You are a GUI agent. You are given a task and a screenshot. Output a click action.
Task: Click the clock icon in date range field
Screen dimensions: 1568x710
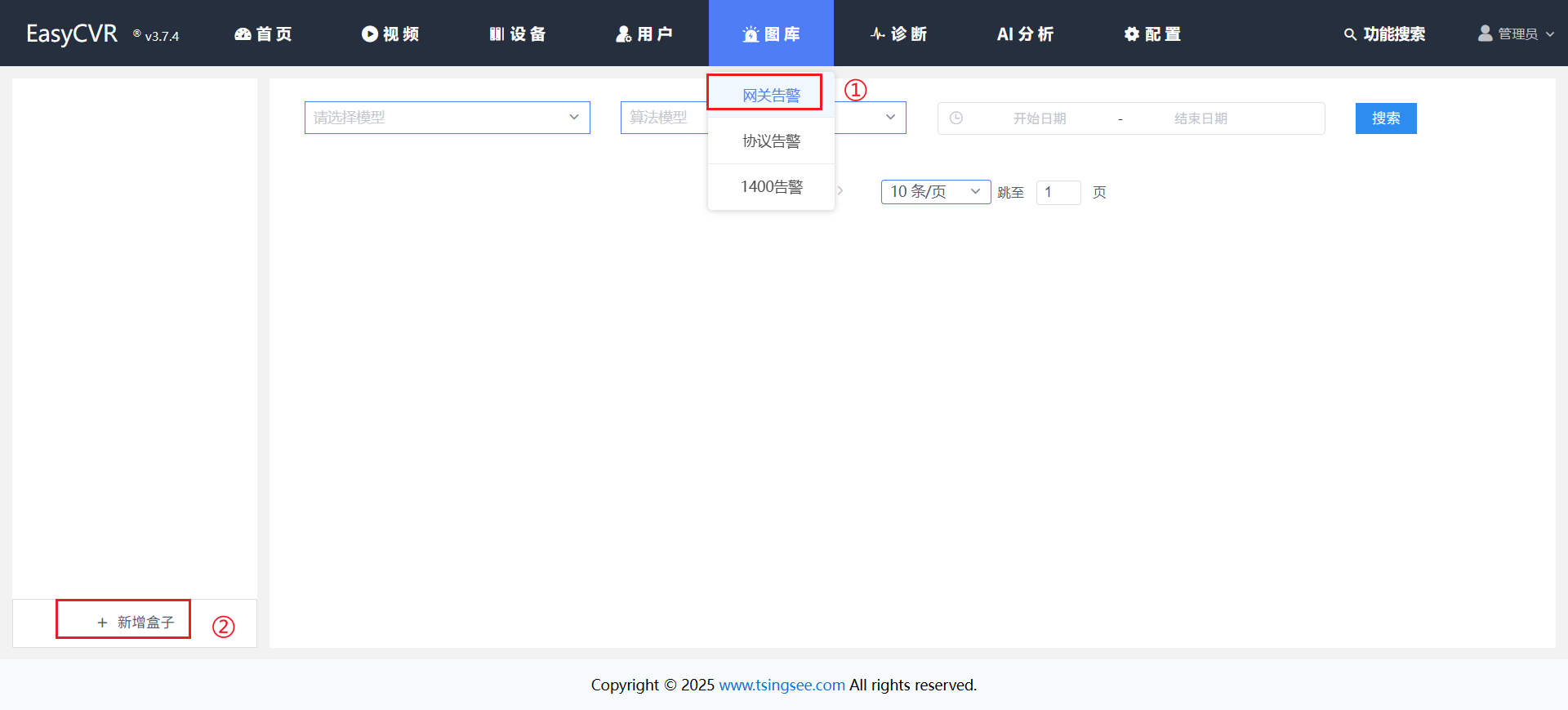956,118
